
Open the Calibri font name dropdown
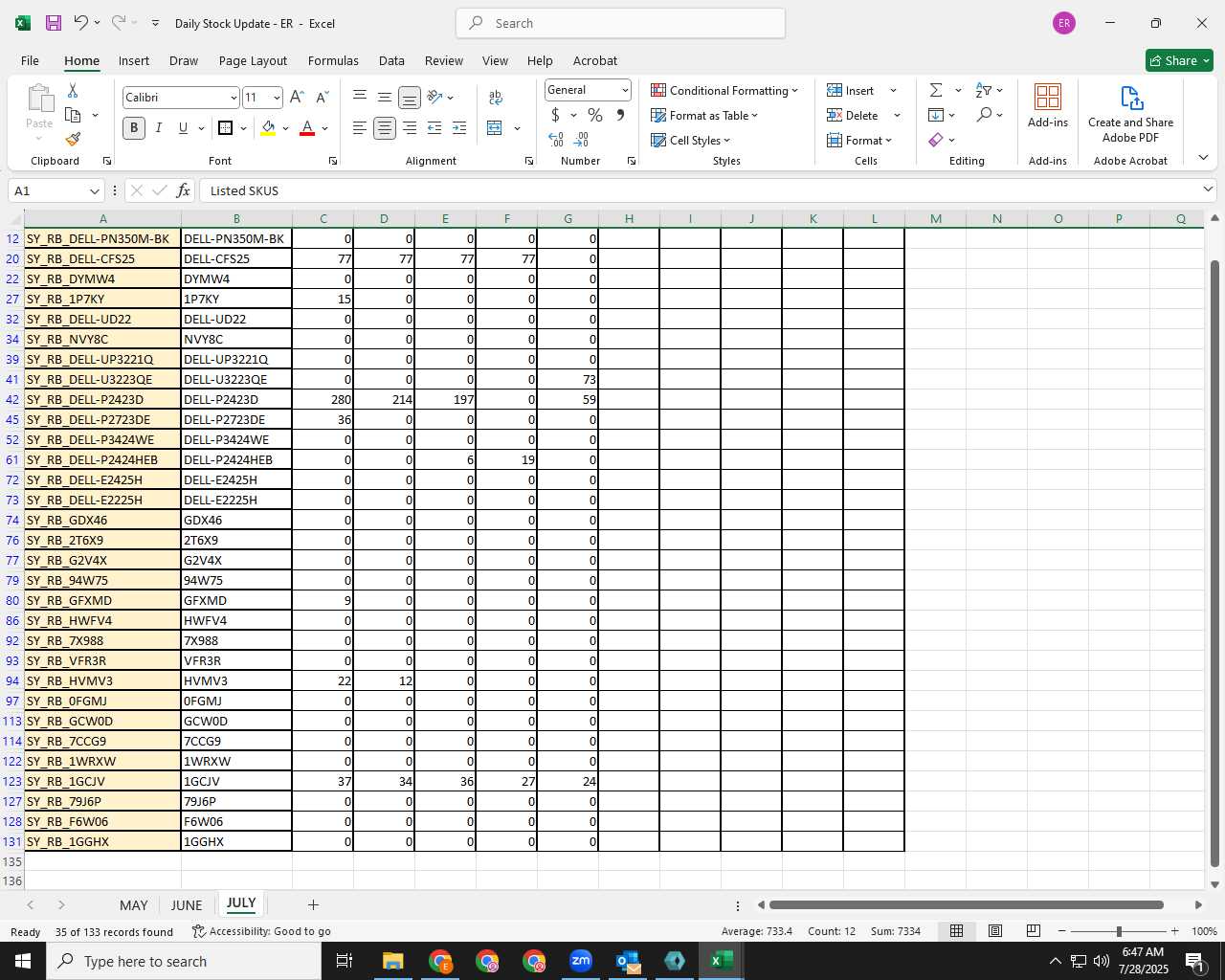pos(234,98)
